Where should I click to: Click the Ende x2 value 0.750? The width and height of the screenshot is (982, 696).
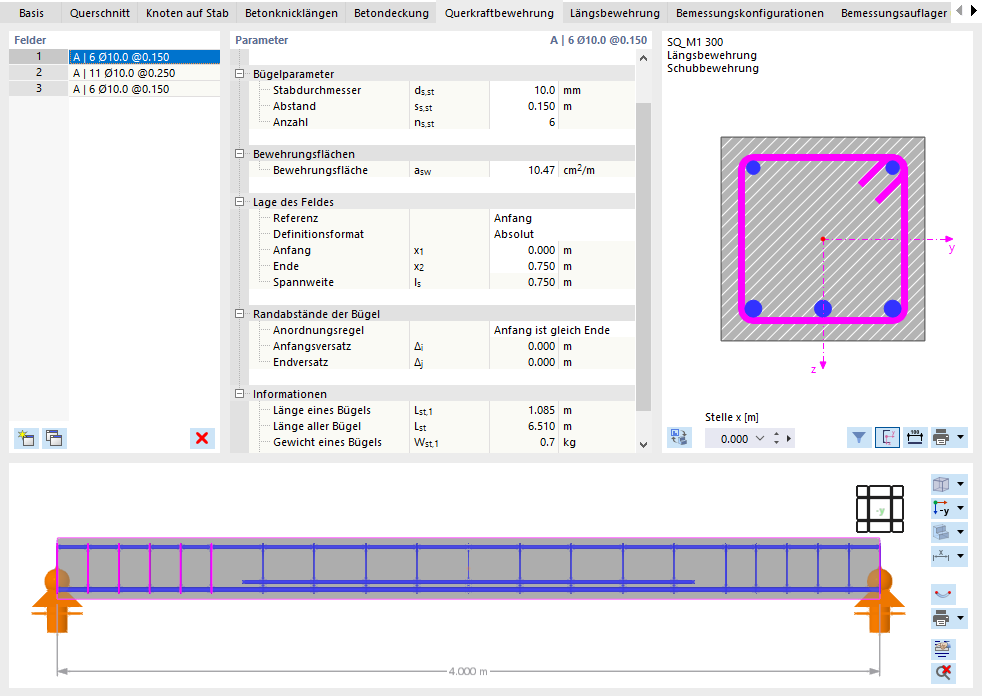[x=523, y=266]
